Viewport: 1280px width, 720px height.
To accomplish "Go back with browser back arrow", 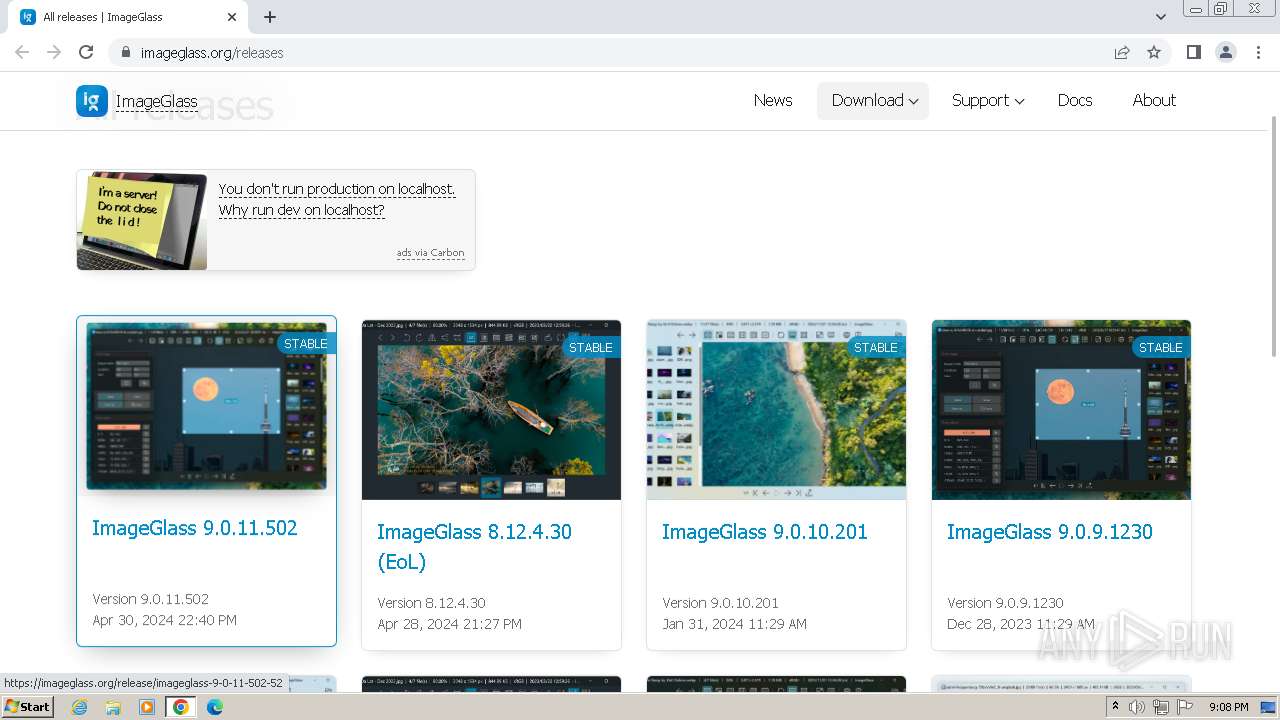I will [22, 52].
